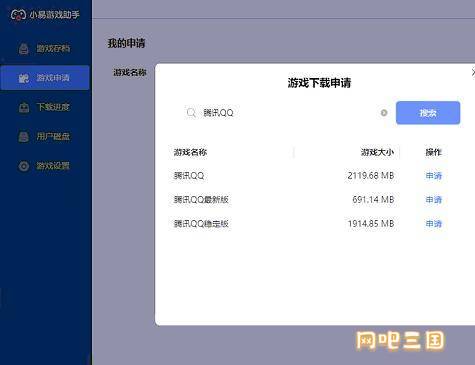The width and height of the screenshot is (475, 365).
Task: Click the blue 搜索 button
Action: (x=428, y=113)
